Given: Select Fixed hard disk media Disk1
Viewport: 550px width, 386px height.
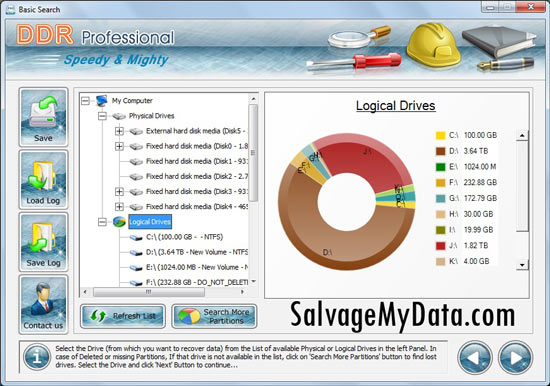Looking at the screenshot, I should click(197, 161).
